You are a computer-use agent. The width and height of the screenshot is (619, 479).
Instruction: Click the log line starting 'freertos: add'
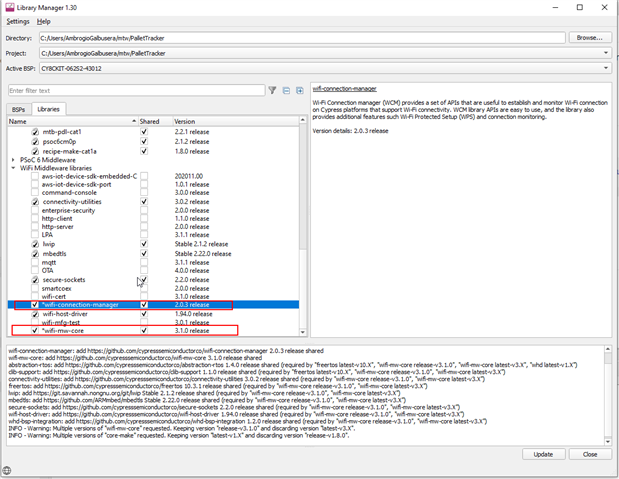tap(218, 386)
